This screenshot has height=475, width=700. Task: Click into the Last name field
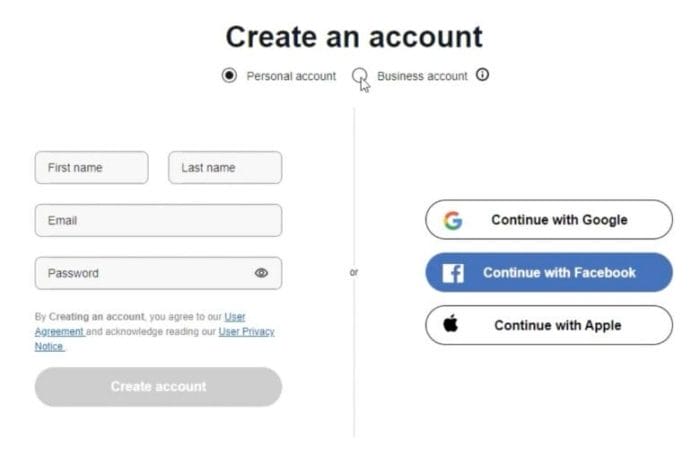(224, 168)
